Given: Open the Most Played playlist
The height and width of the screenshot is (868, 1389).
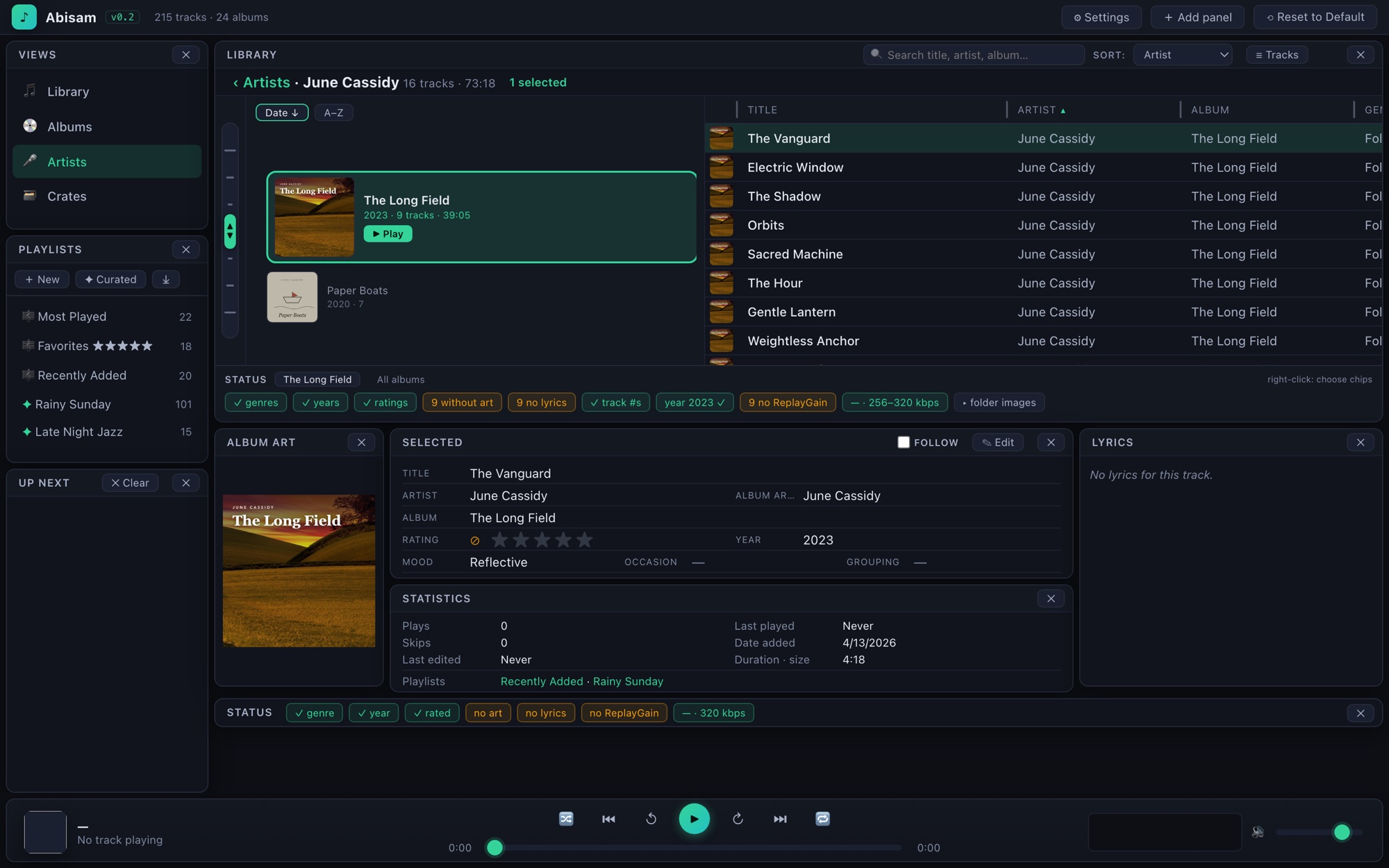Looking at the screenshot, I should [x=107, y=317].
